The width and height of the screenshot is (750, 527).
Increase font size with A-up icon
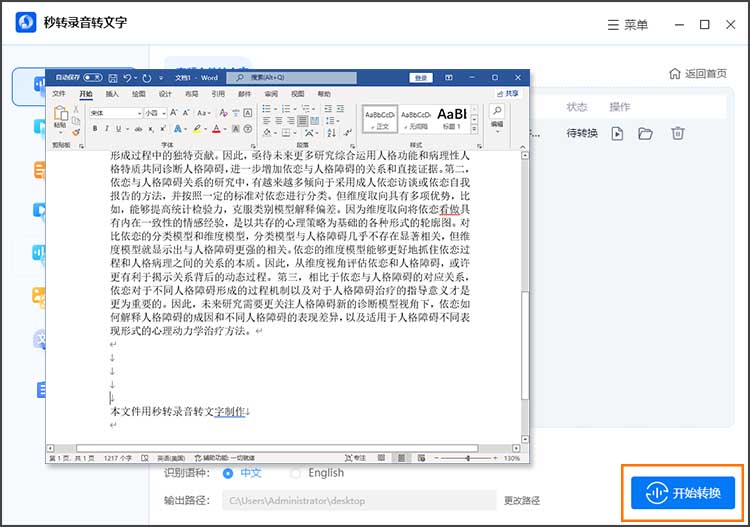(174, 113)
